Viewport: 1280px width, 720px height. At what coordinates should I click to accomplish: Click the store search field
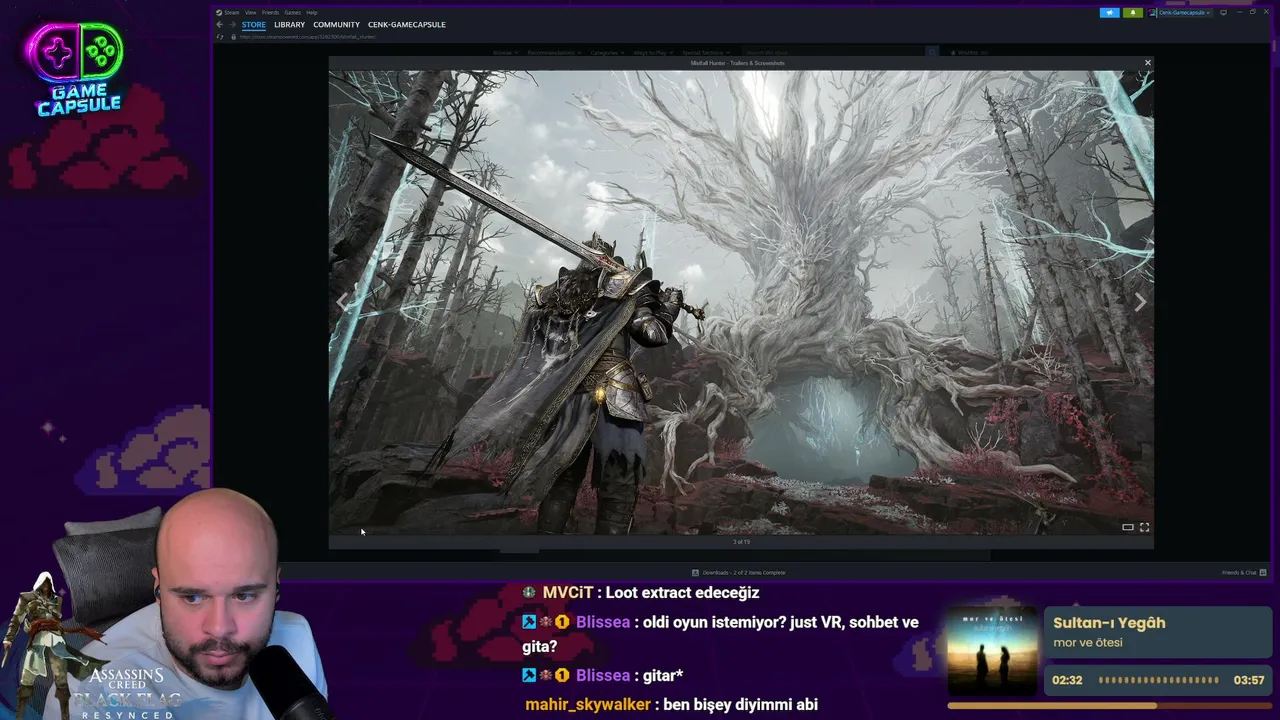click(x=833, y=52)
